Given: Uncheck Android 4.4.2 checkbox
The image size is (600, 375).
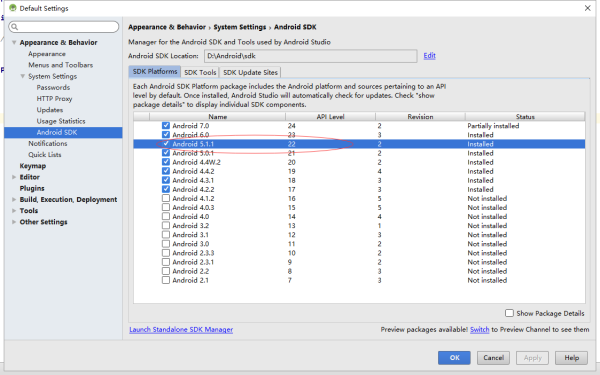Looking at the screenshot, I should tap(166, 171).
